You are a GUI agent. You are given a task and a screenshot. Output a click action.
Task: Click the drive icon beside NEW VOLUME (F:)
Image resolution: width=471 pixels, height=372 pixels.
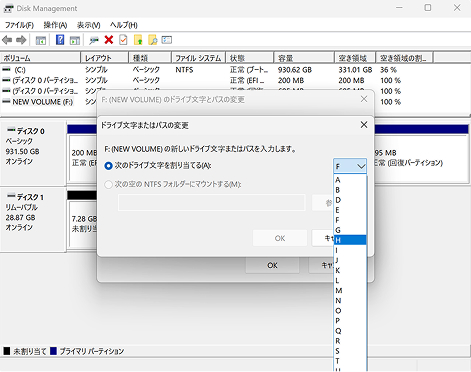(6, 101)
